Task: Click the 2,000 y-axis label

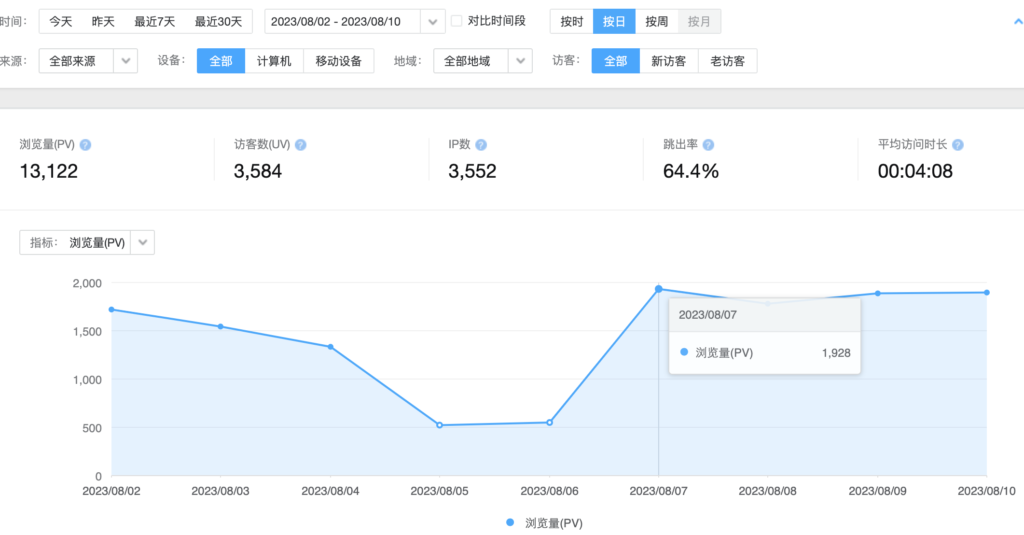Action: coord(87,284)
